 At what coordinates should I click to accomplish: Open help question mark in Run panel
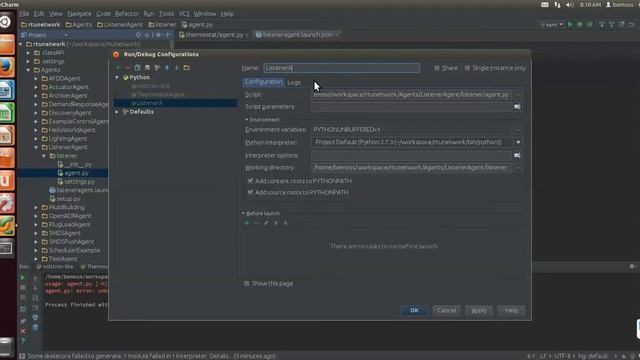[x=23, y=341]
